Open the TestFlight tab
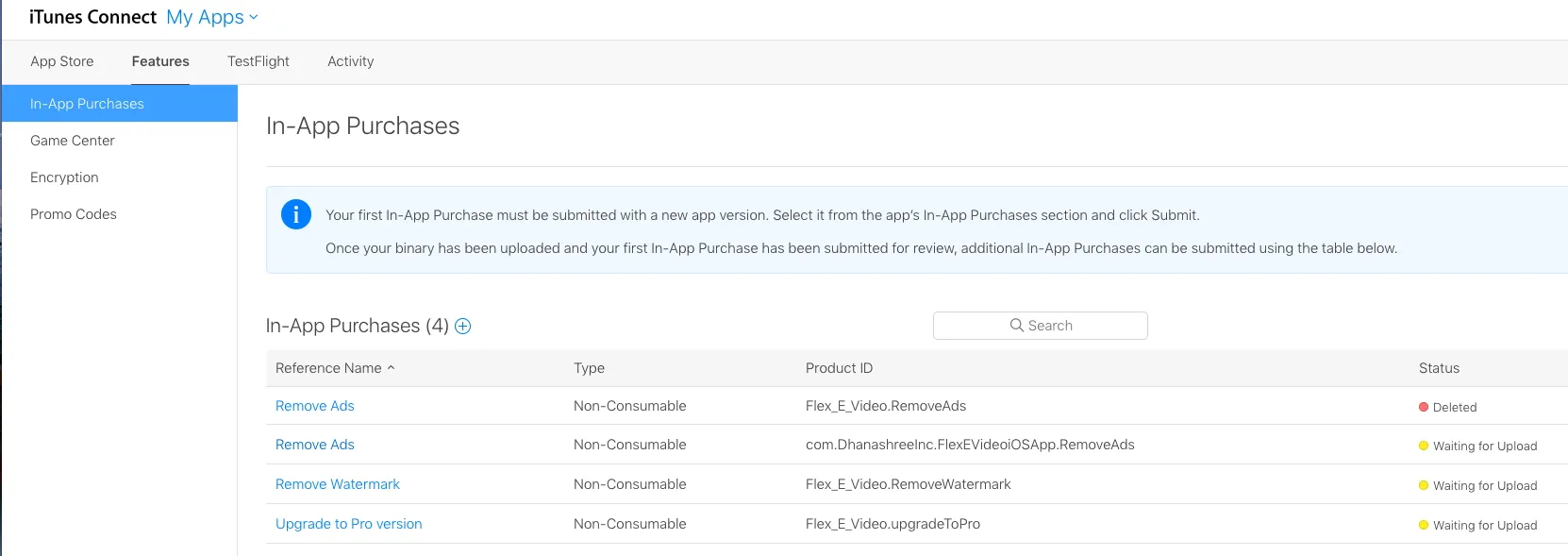The width and height of the screenshot is (1568, 556). click(x=259, y=61)
